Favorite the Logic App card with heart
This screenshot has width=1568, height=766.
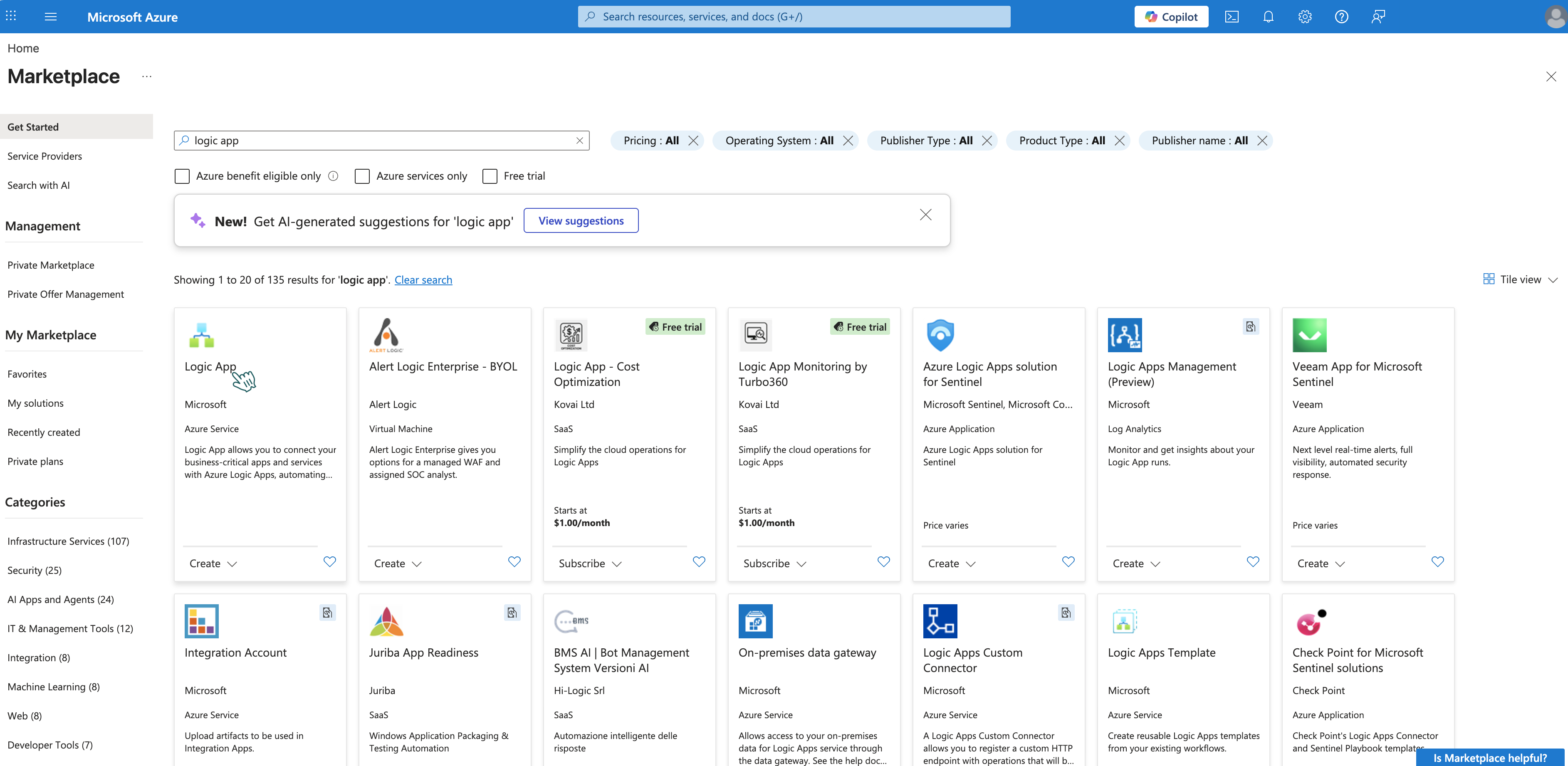click(329, 561)
